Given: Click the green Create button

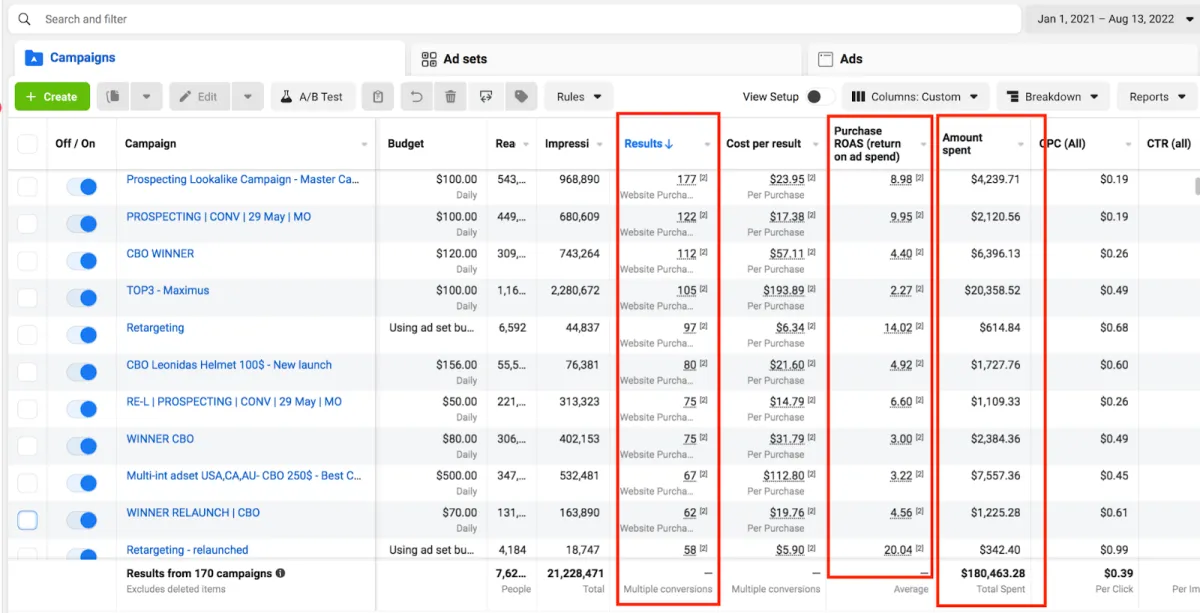Looking at the screenshot, I should [x=52, y=97].
